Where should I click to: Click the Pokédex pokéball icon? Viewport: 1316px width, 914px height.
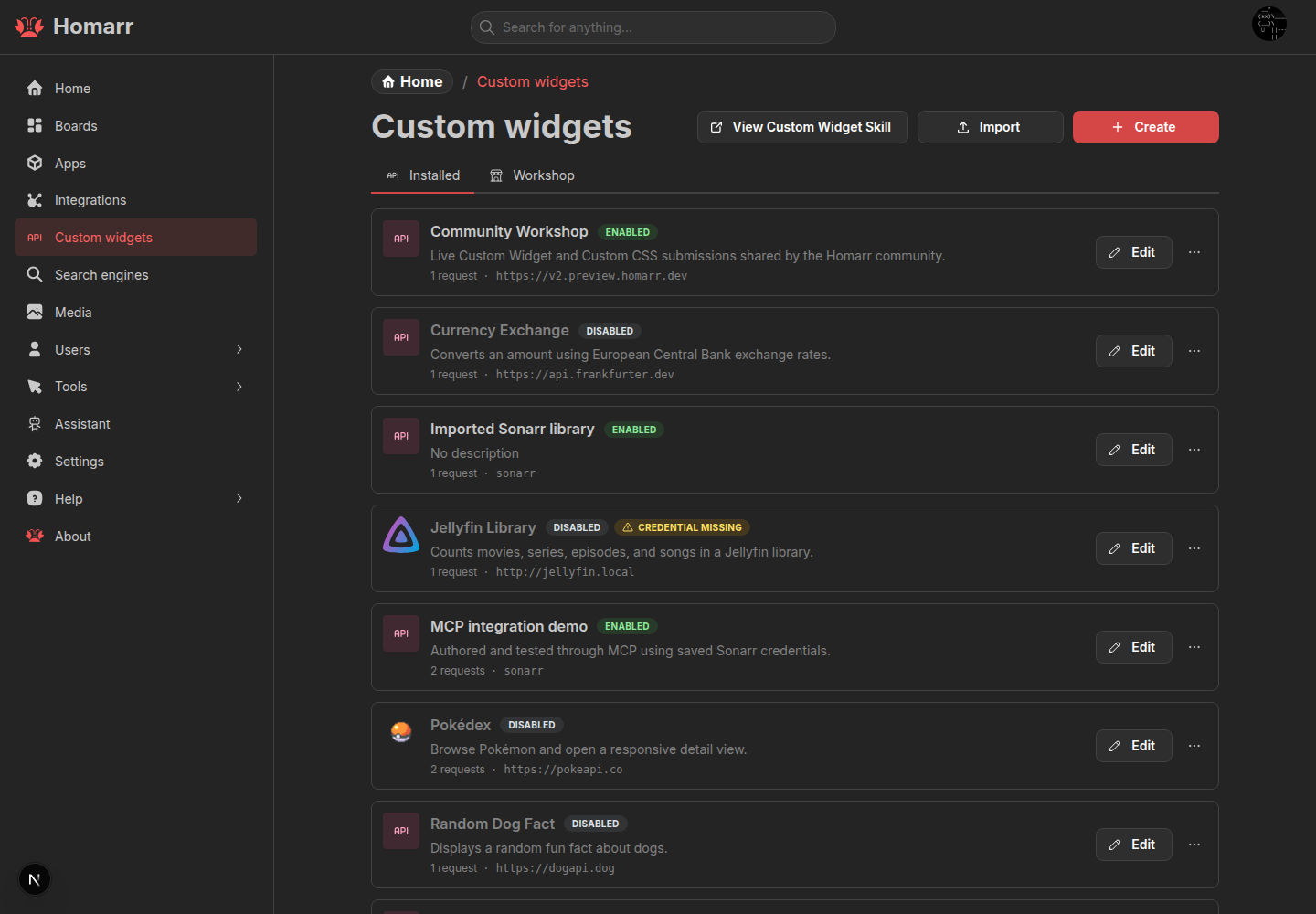coord(401,732)
